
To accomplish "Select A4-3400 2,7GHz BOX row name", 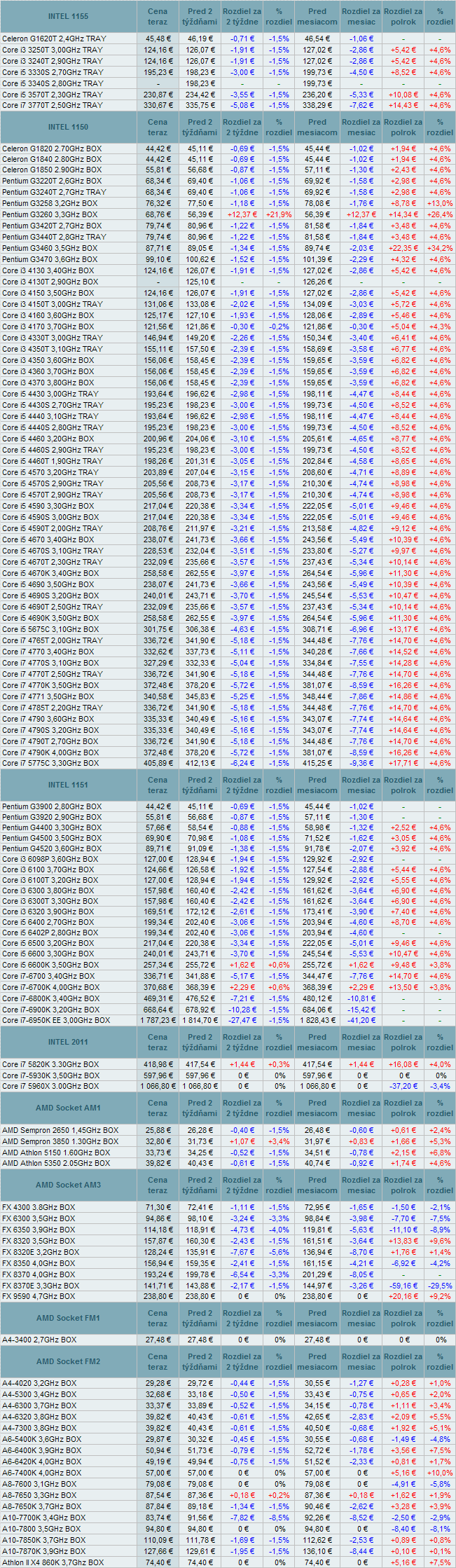I will pyautogui.click(x=39, y=1340).
